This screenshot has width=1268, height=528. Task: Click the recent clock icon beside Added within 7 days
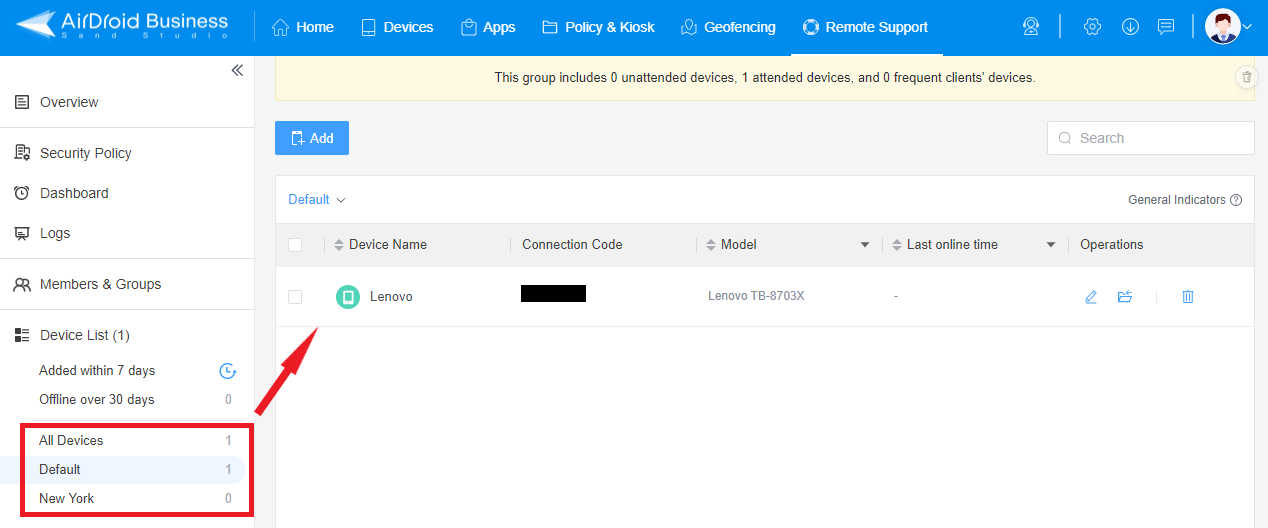click(x=228, y=371)
